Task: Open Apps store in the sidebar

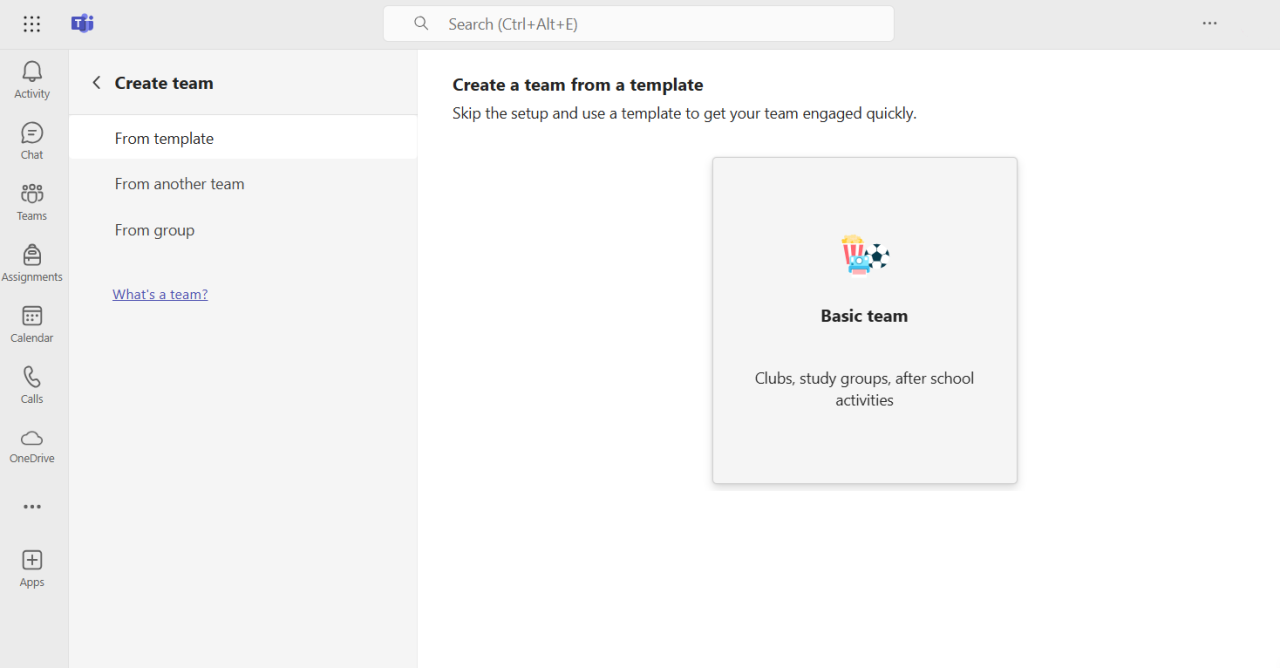Action: point(32,568)
